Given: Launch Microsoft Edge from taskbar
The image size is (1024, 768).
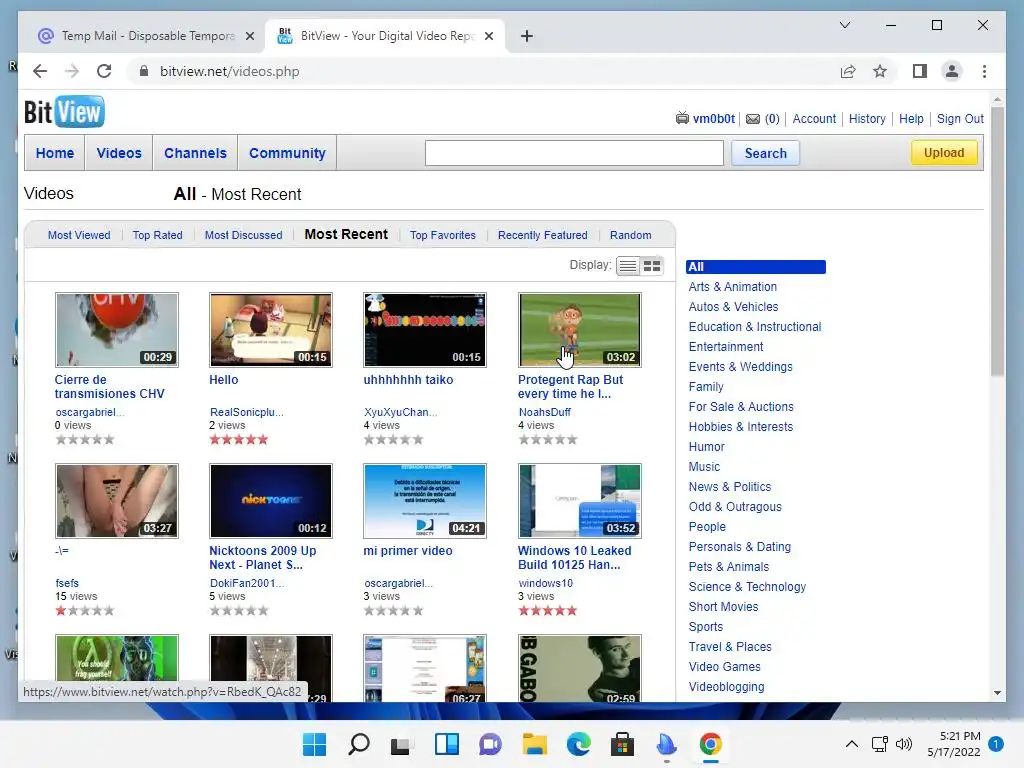Looking at the screenshot, I should point(579,744).
